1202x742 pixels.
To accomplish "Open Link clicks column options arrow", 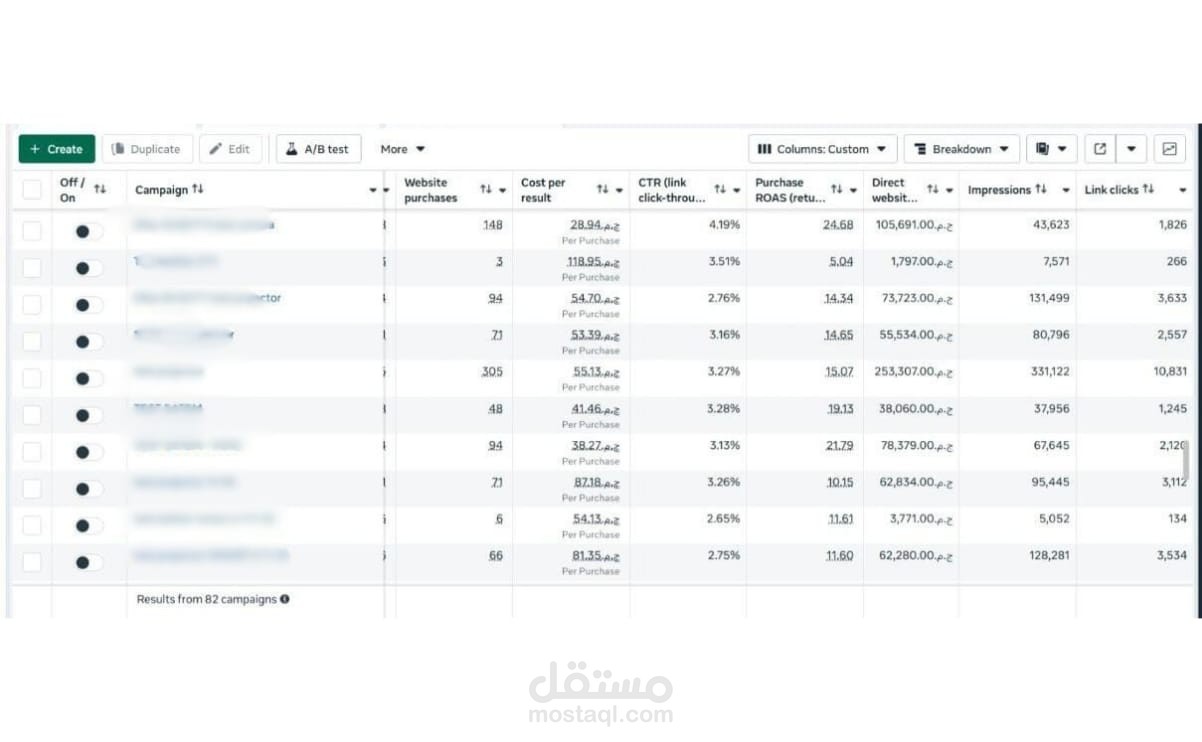I will click(1183, 190).
